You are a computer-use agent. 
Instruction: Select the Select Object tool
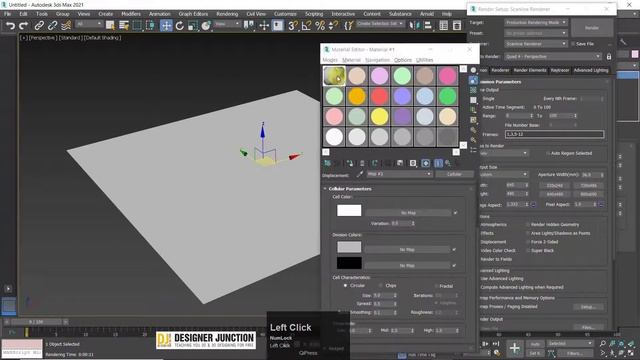pyautogui.click(x=110, y=26)
